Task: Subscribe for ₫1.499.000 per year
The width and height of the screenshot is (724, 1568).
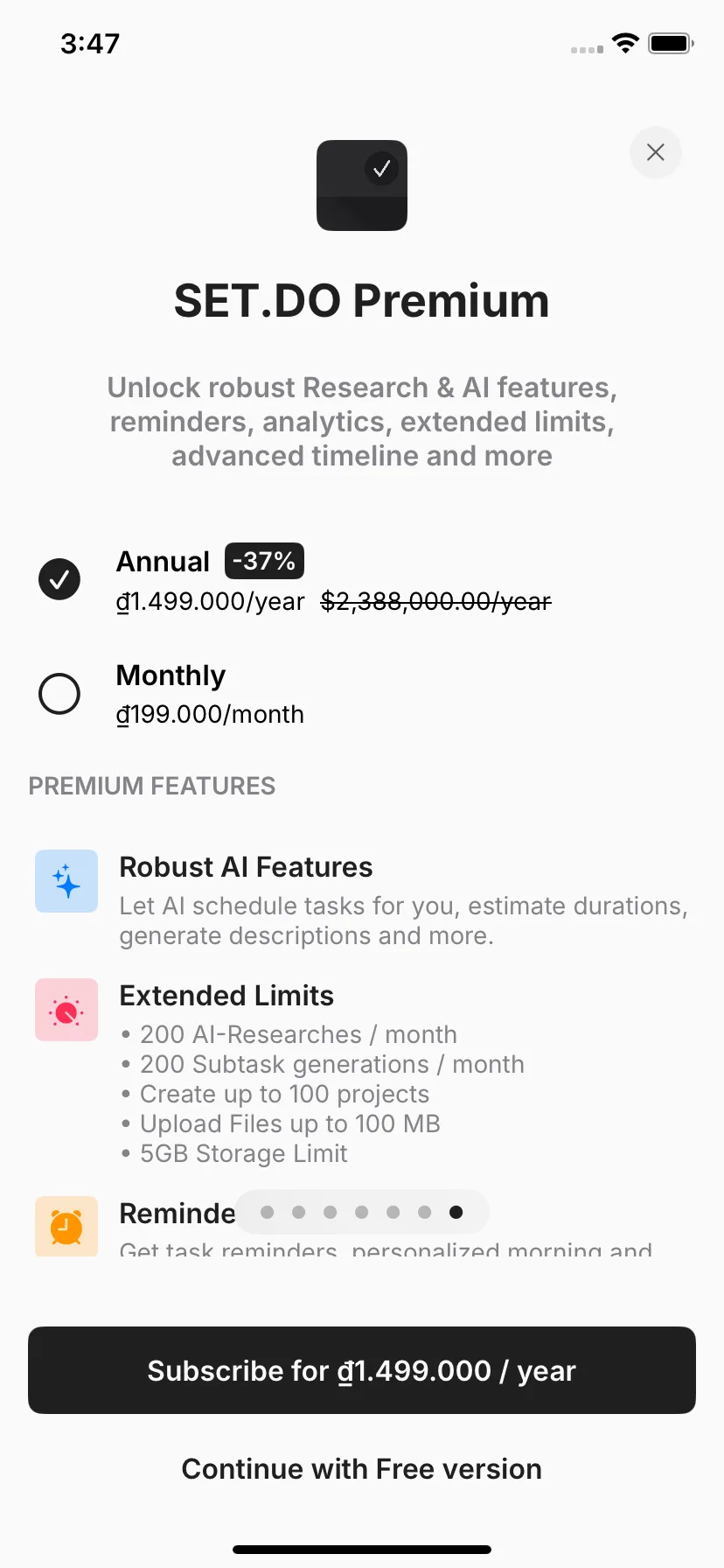Action: (362, 1370)
